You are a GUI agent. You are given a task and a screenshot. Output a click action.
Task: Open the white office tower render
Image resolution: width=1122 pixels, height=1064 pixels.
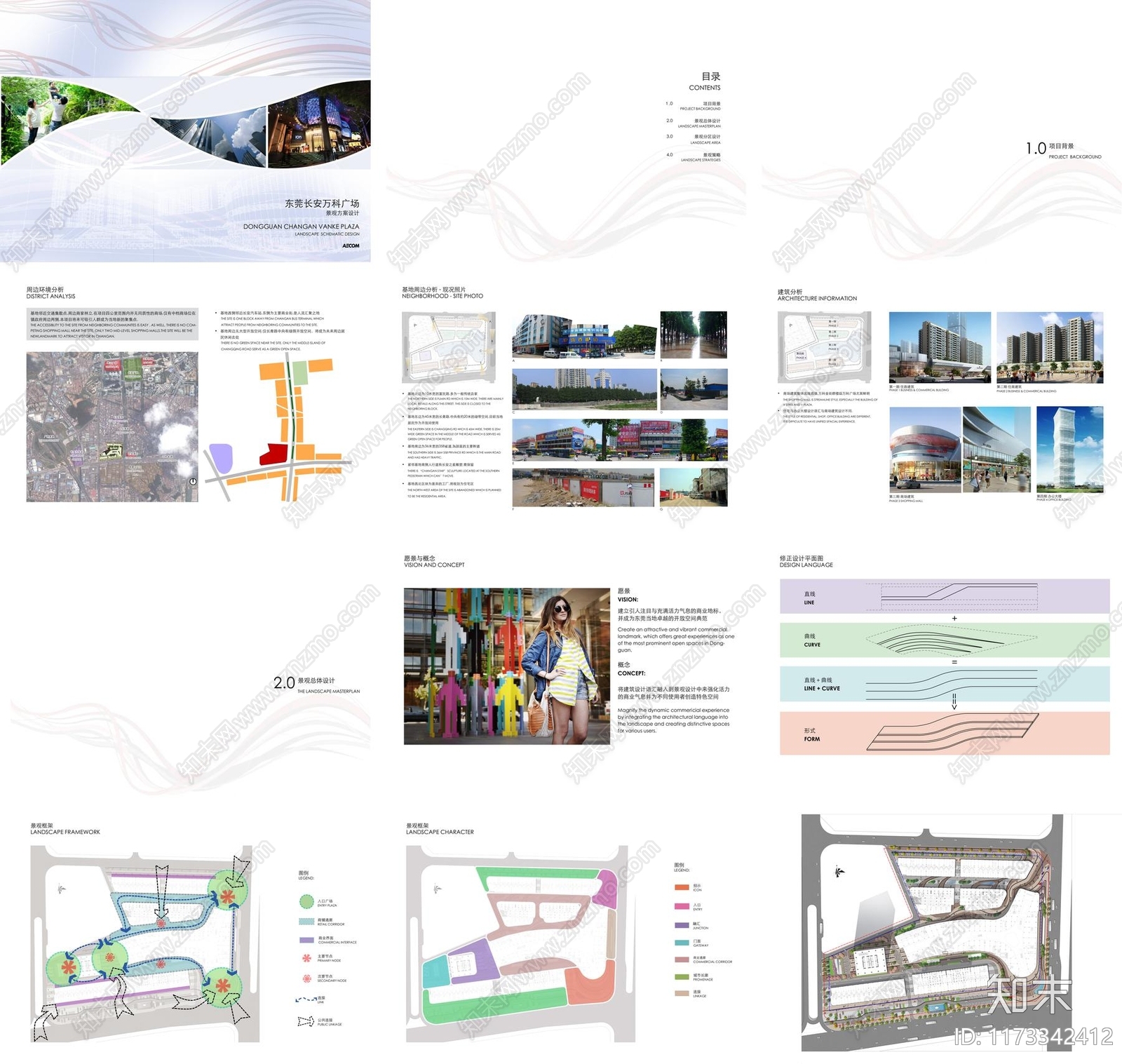[x=1069, y=449]
